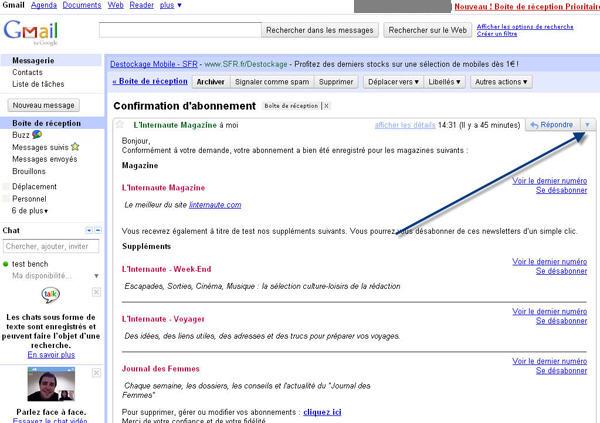Click the Répondre button

point(553,125)
